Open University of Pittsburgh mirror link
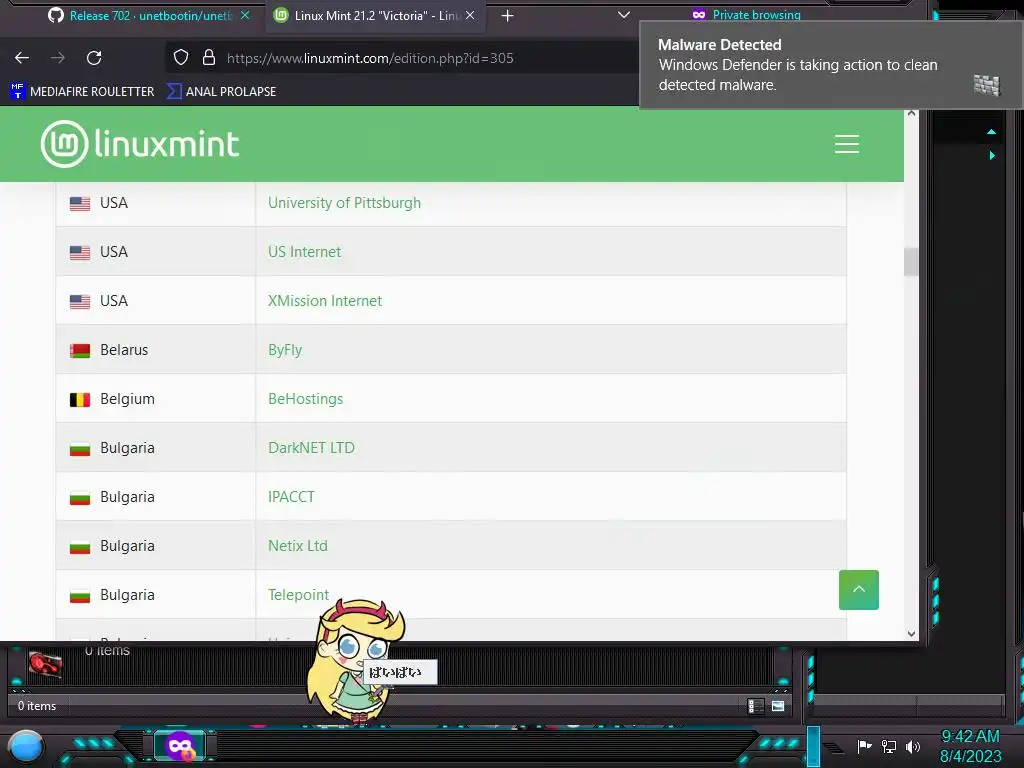This screenshot has height=768, width=1024. (x=344, y=203)
